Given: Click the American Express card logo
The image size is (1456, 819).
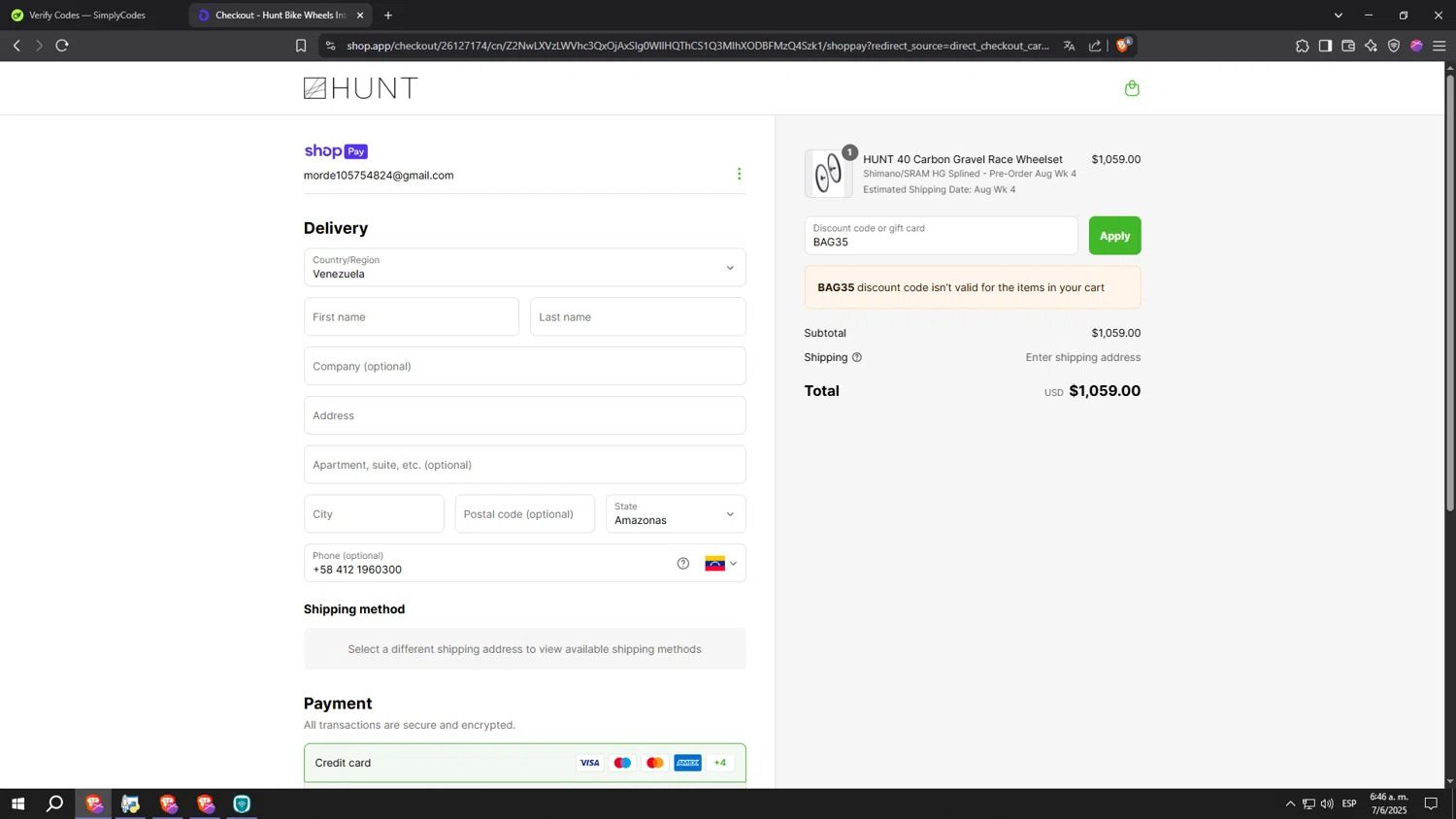Looking at the screenshot, I should pos(688,763).
